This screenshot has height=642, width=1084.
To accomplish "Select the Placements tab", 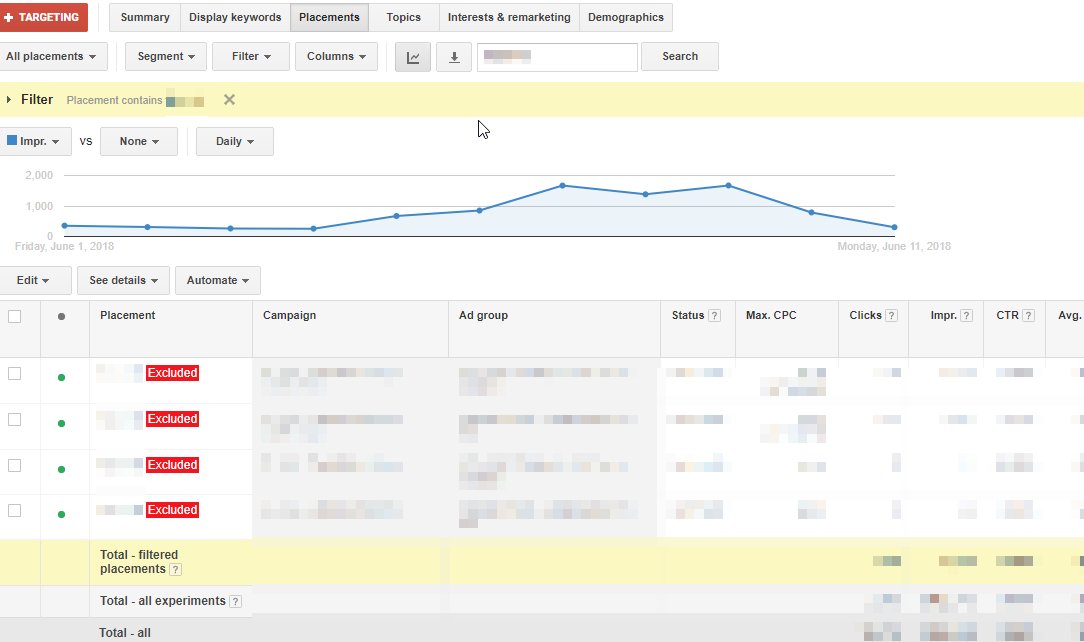I will [329, 17].
